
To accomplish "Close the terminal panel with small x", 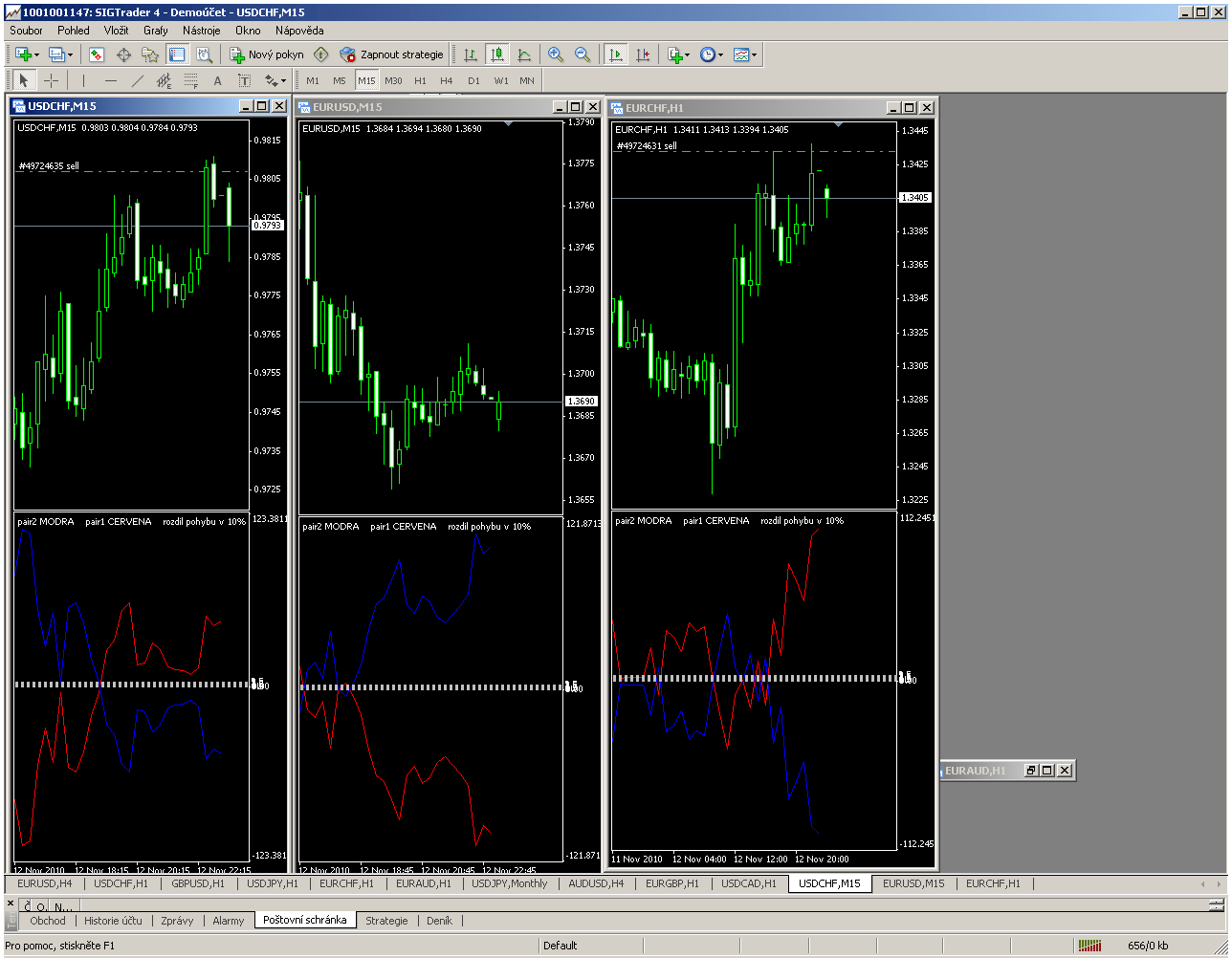I will click(11, 903).
